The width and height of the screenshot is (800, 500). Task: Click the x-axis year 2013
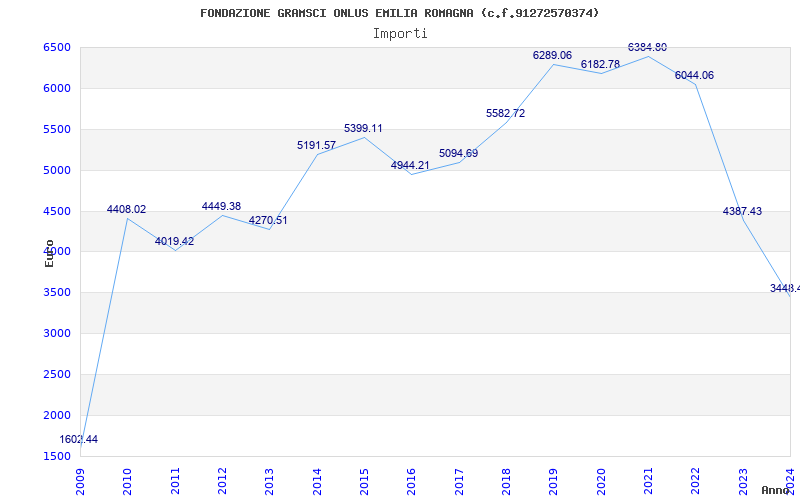click(x=269, y=482)
